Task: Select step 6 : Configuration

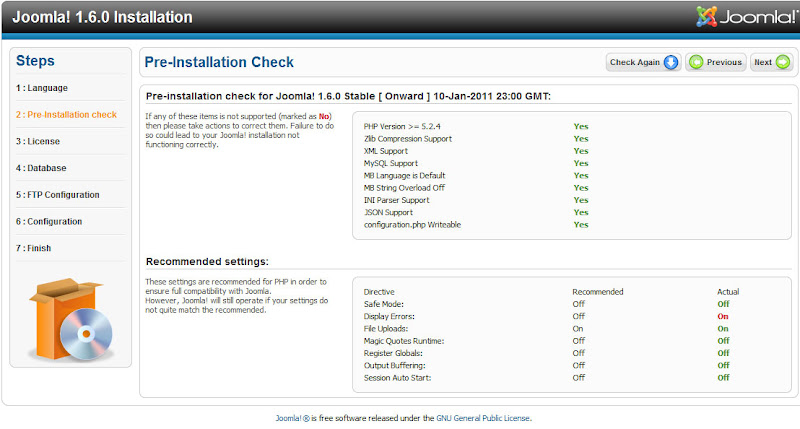Action: [49, 221]
